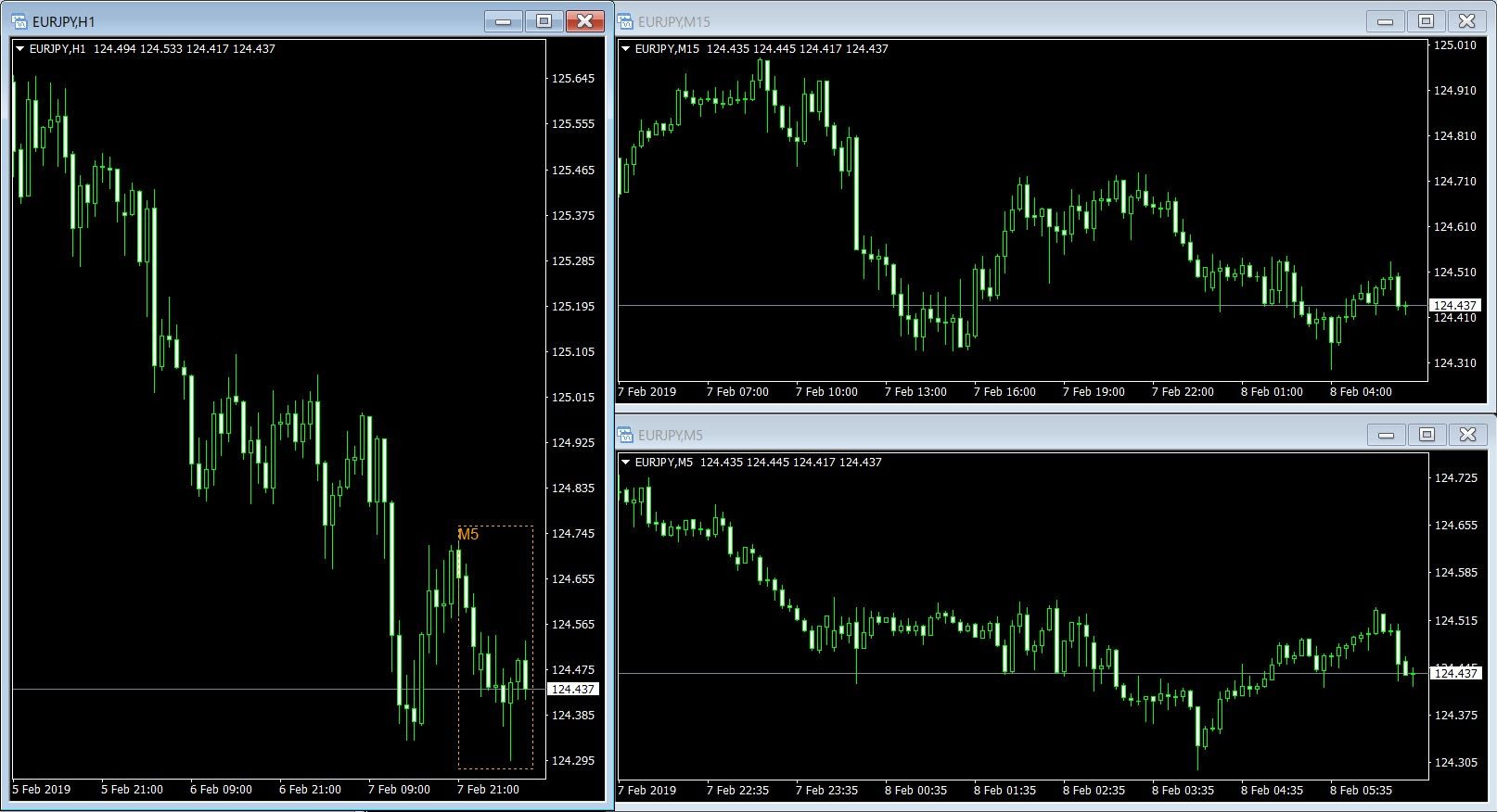Maximize the EURJPY,M5 chart window
Viewport: 1497px width, 812px height.
click(1427, 435)
